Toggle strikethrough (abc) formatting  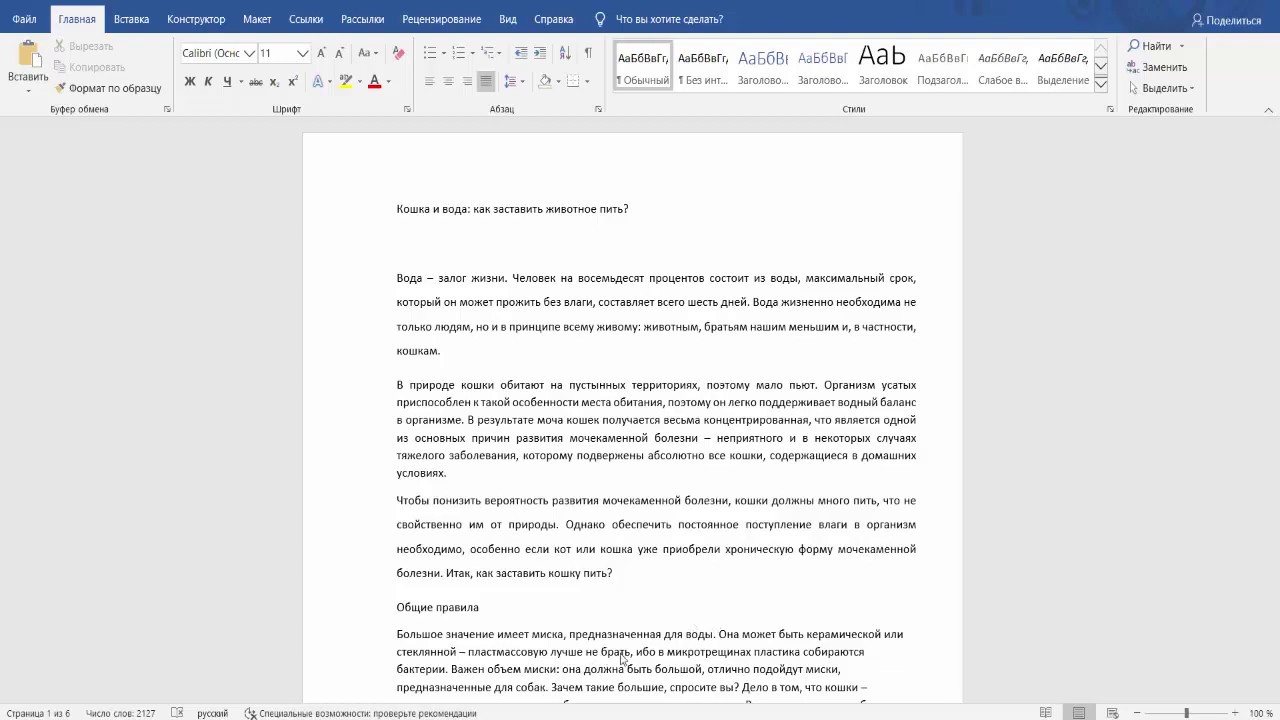click(256, 82)
